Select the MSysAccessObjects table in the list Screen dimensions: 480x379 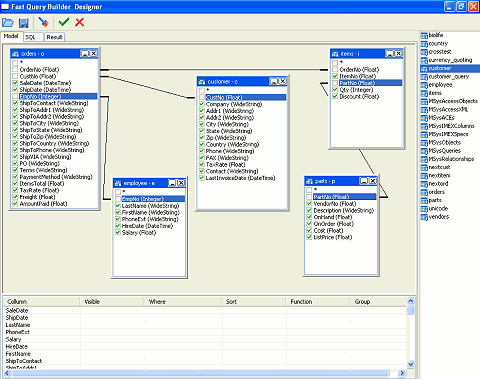(453, 101)
